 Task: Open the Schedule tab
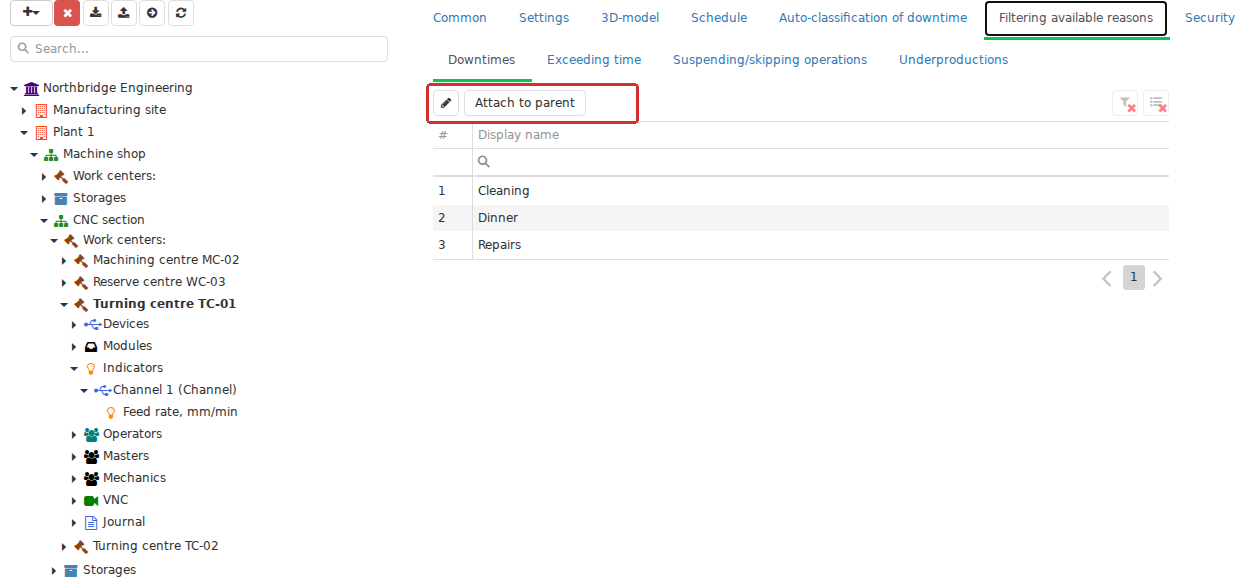coord(719,18)
